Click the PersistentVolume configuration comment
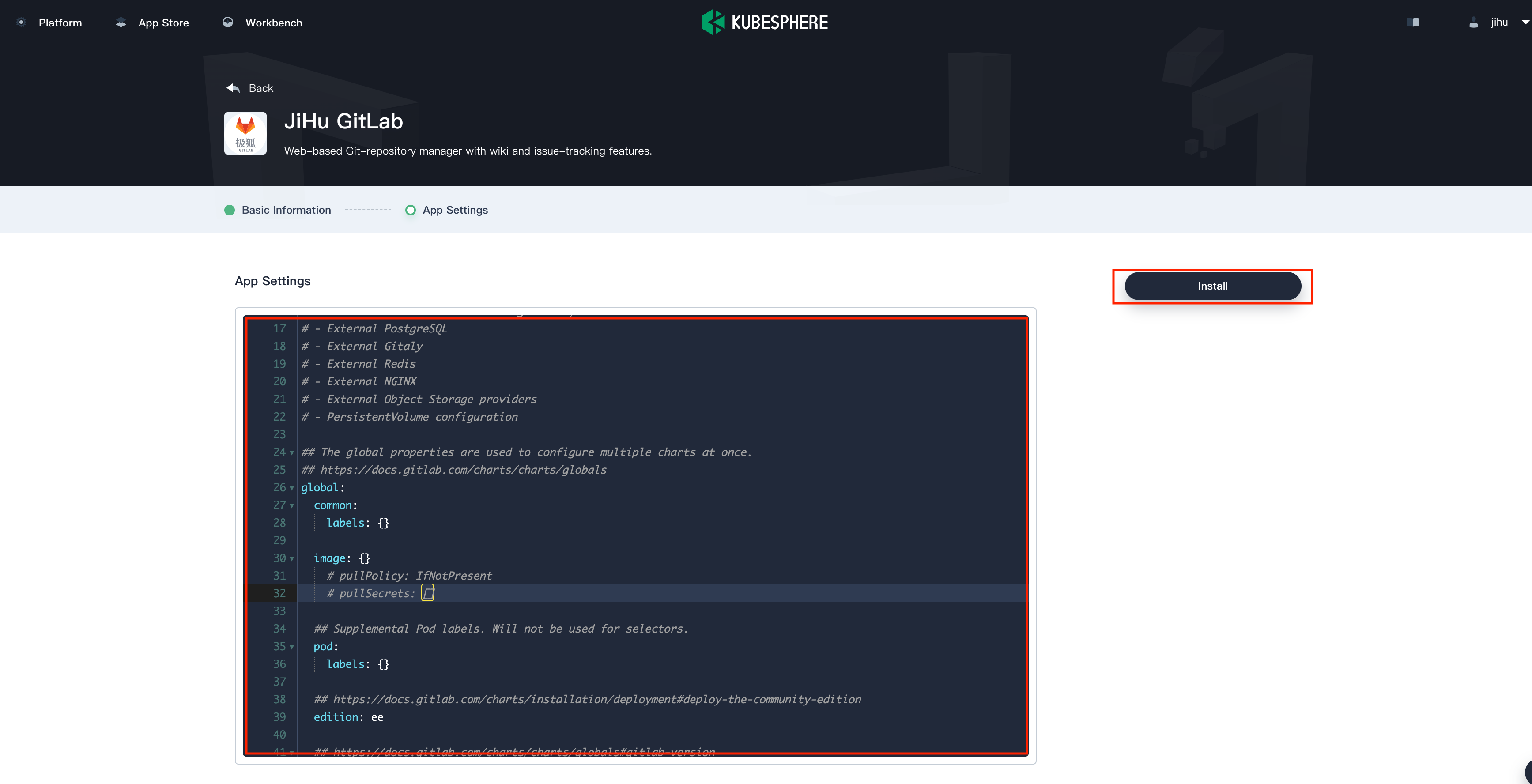The height and width of the screenshot is (784, 1532). tap(409, 417)
